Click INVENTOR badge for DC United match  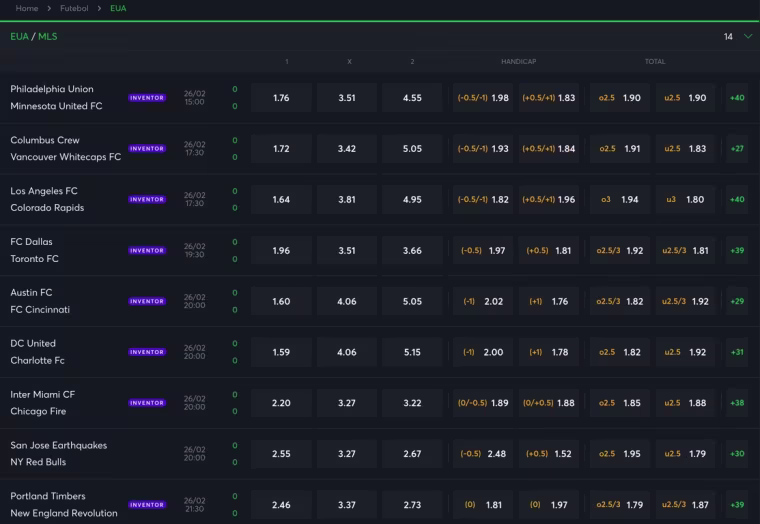coord(147,352)
